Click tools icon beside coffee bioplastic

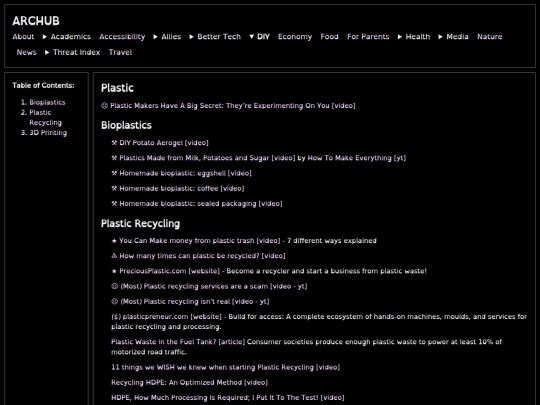114,188
